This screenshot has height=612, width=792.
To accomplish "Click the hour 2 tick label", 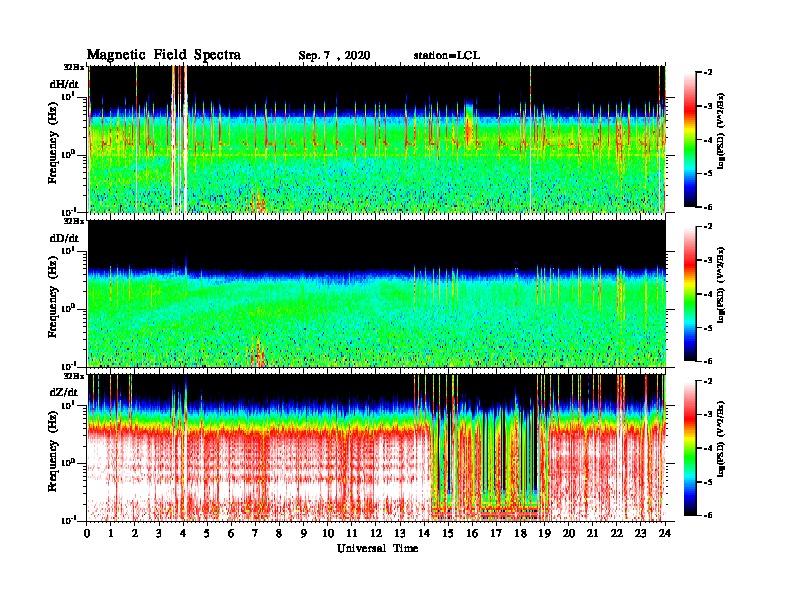I will pyautogui.click(x=135, y=533).
